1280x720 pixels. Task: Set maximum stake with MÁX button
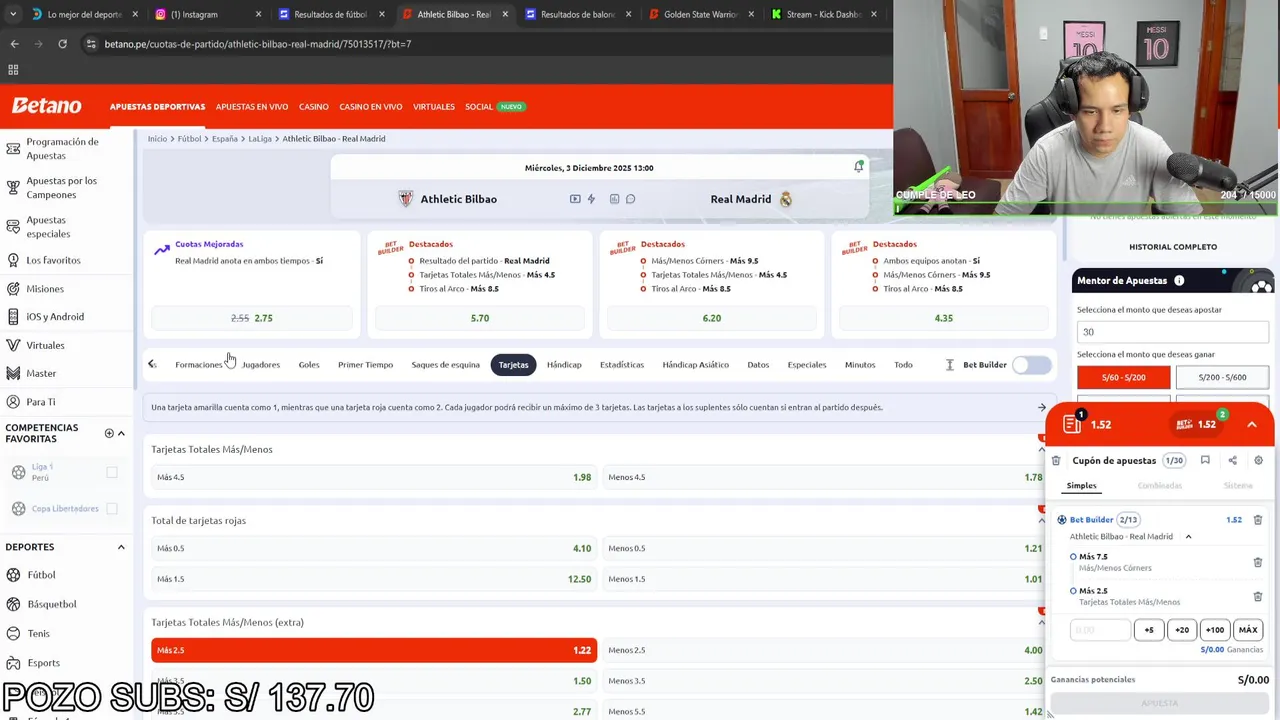click(1248, 630)
